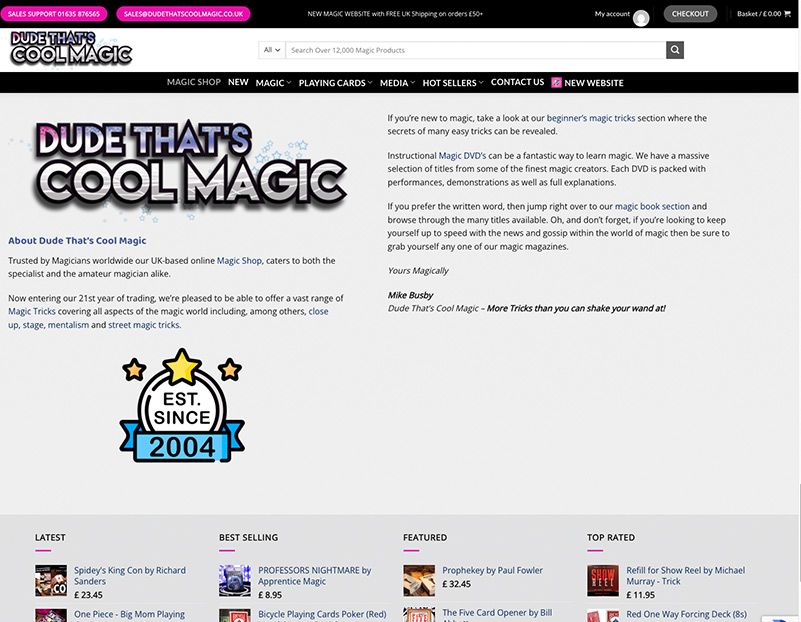This screenshot has height=622, width=801.
Task: Click the page vertical scrollbar
Action: point(799,533)
